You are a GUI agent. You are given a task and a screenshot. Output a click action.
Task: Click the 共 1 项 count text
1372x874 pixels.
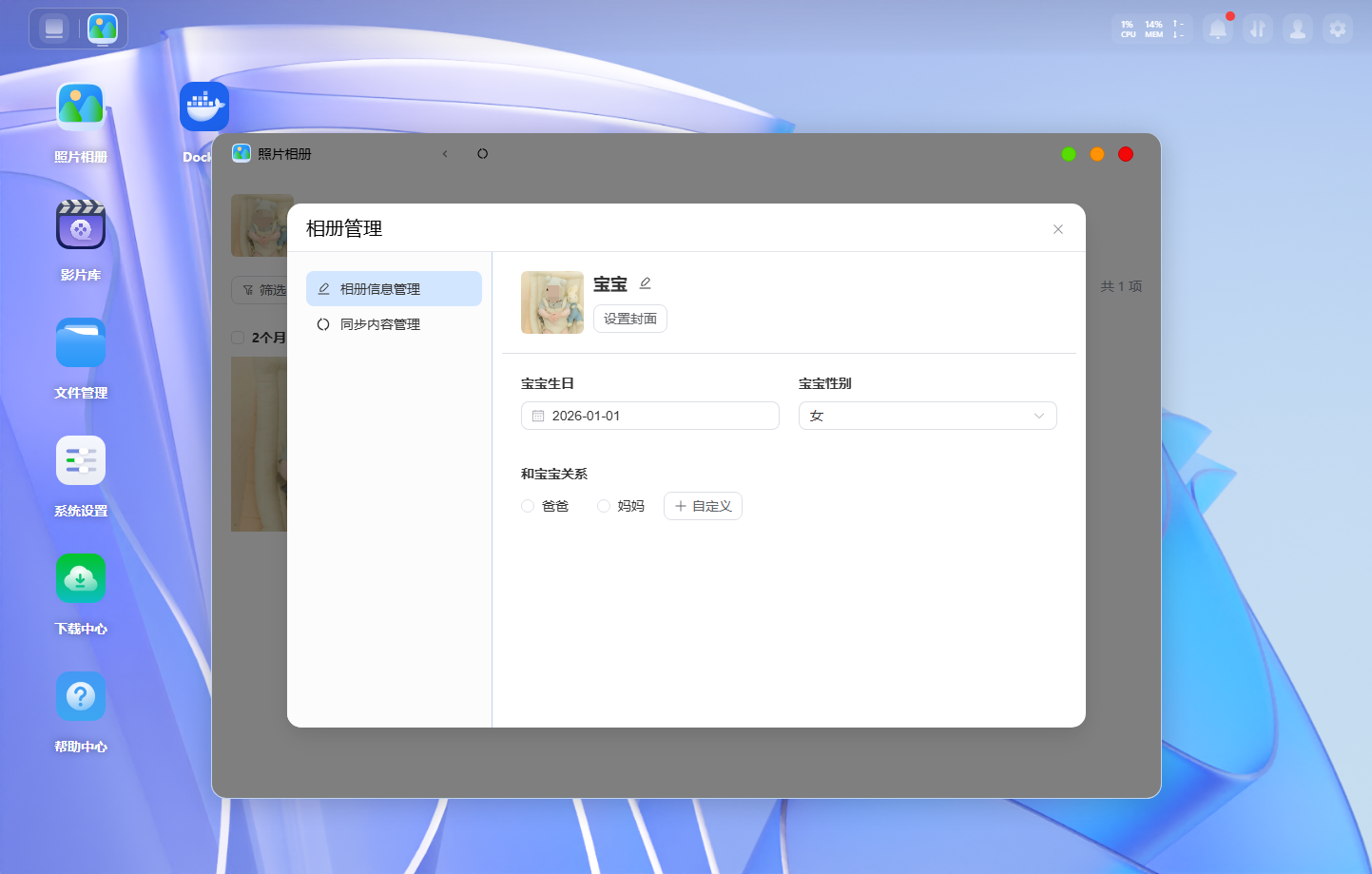click(x=1122, y=286)
